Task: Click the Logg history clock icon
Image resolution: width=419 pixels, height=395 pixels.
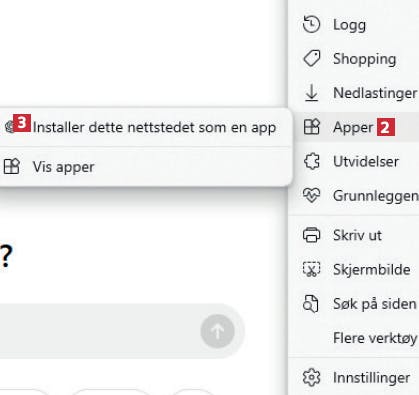Action: tap(311, 25)
